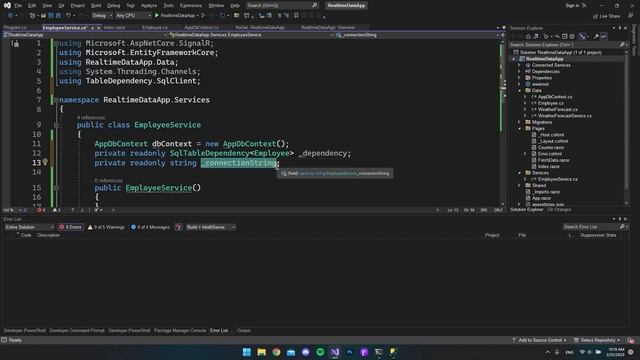
Task: Open the Visual Studio logo menu
Action: pos(7,5)
